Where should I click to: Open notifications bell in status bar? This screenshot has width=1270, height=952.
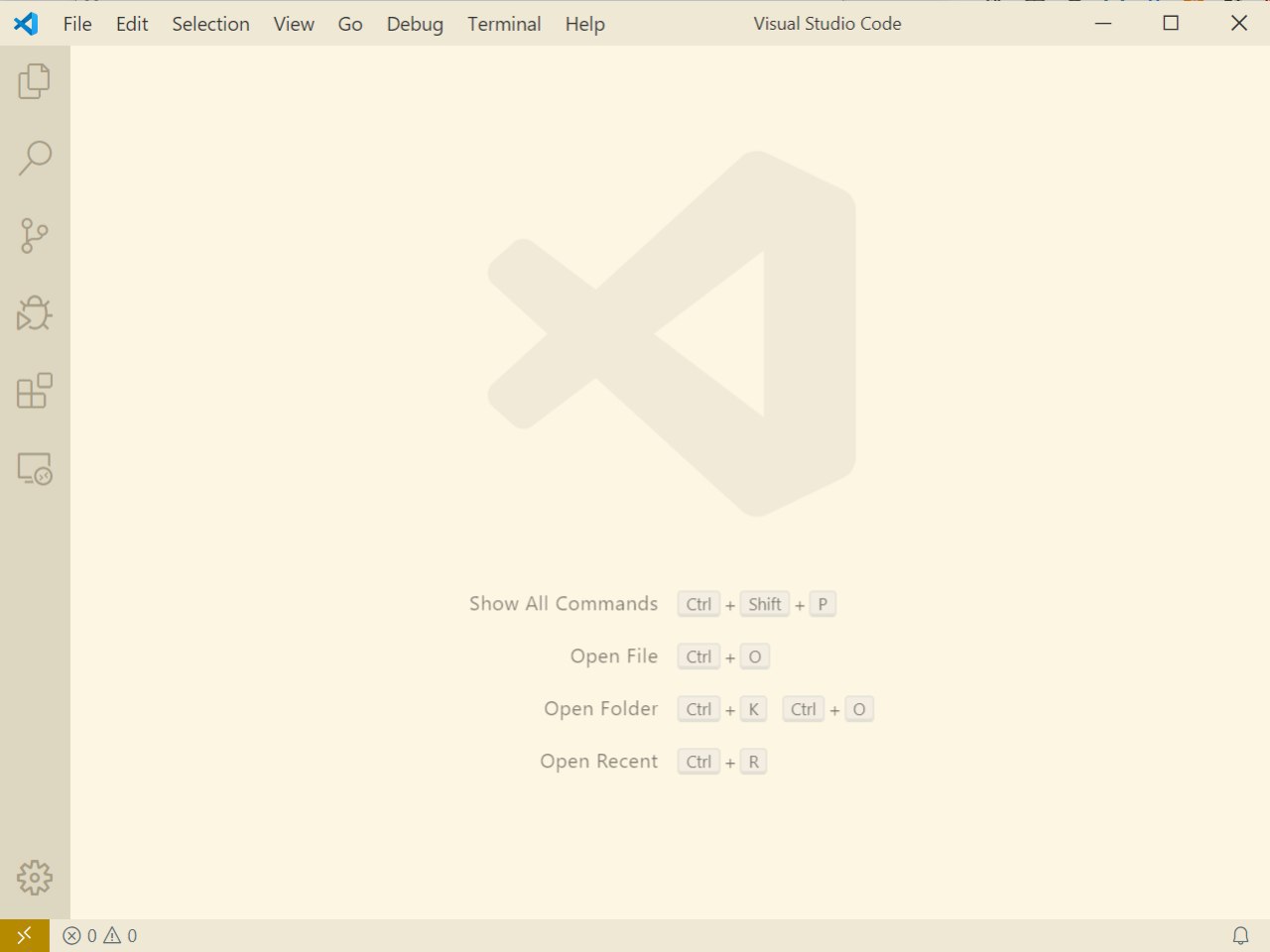click(x=1240, y=935)
